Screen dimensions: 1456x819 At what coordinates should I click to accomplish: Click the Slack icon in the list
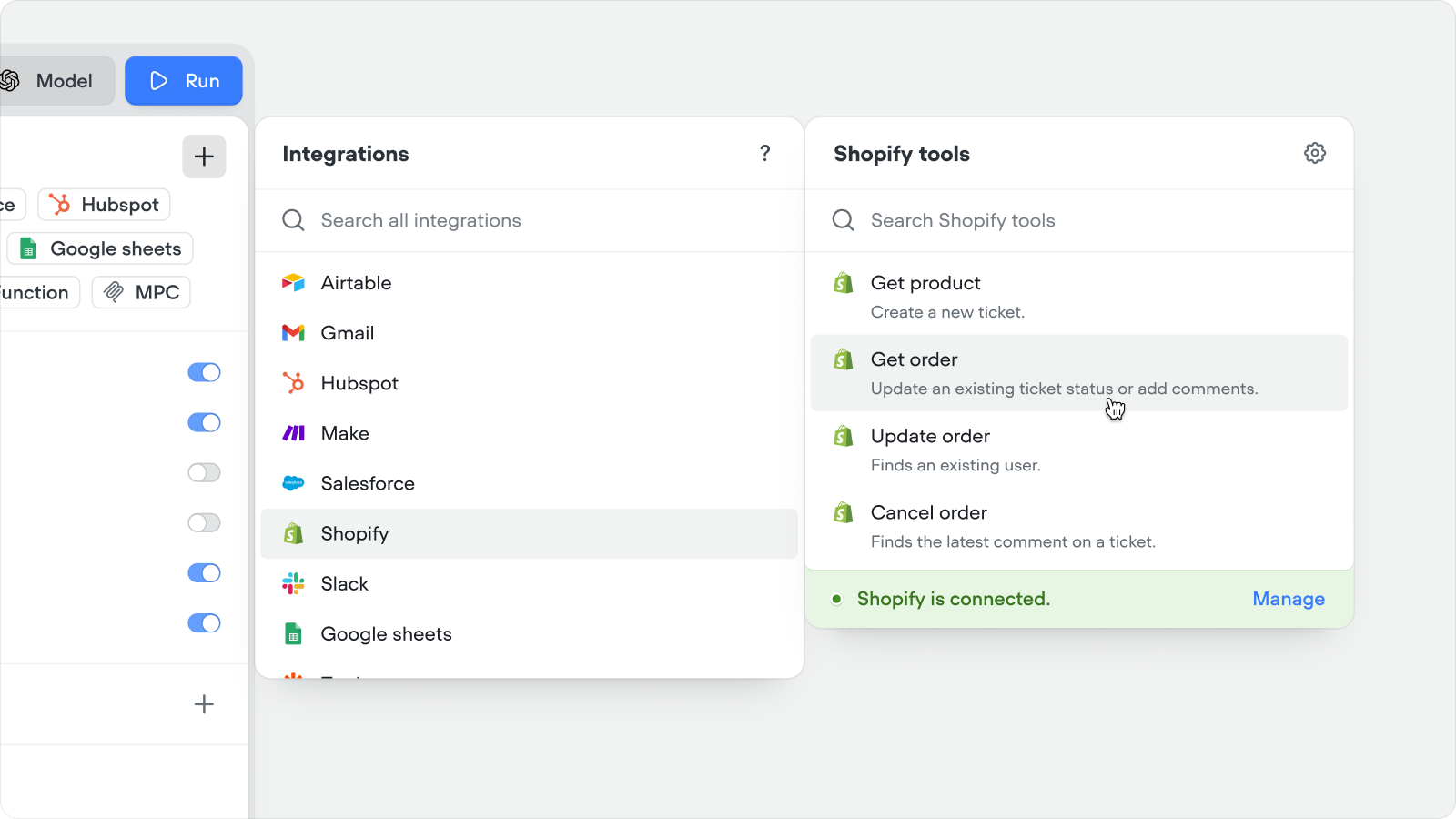click(x=293, y=583)
